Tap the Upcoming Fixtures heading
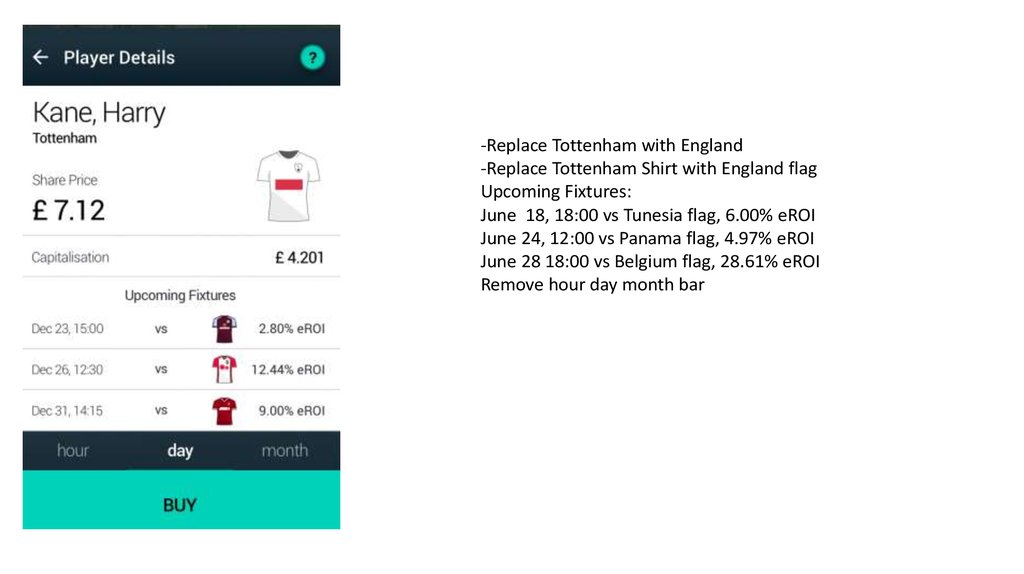The width and height of the screenshot is (1024, 574). tap(180, 296)
